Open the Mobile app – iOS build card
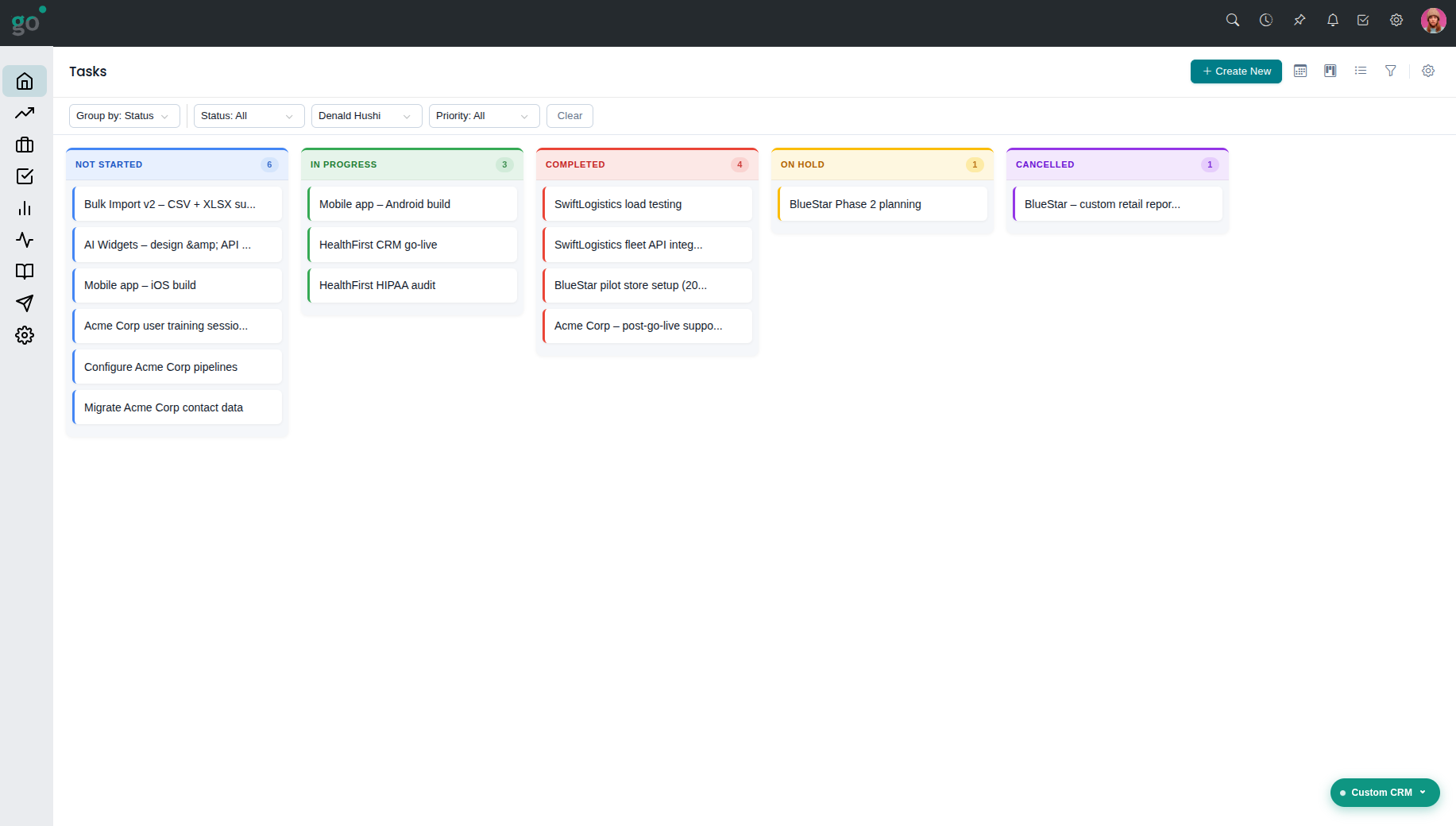The height and width of the screenshot is (826, 1456). (177, 285)
